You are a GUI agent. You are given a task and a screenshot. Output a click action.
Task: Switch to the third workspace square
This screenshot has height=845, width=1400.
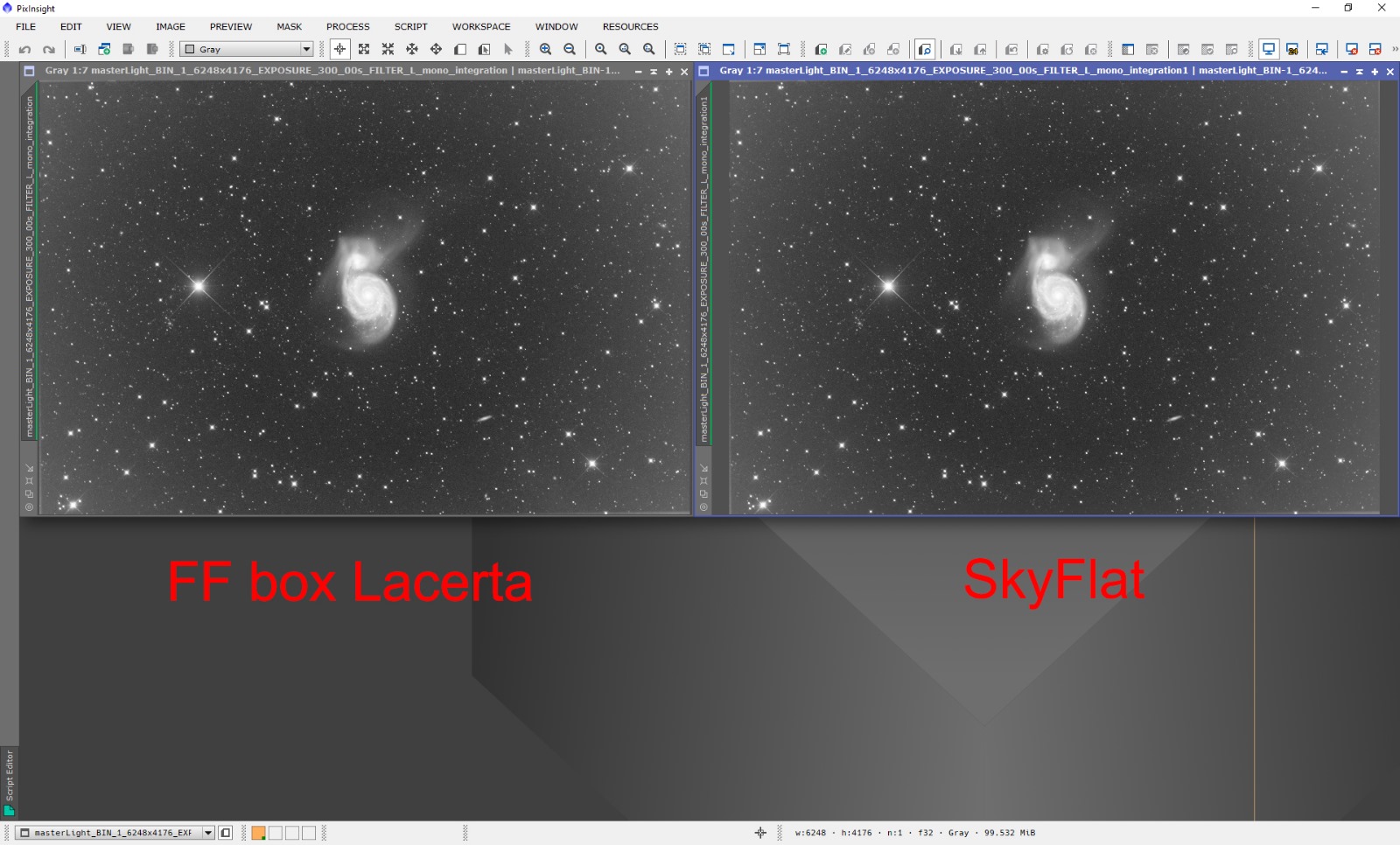pos(292,833)
